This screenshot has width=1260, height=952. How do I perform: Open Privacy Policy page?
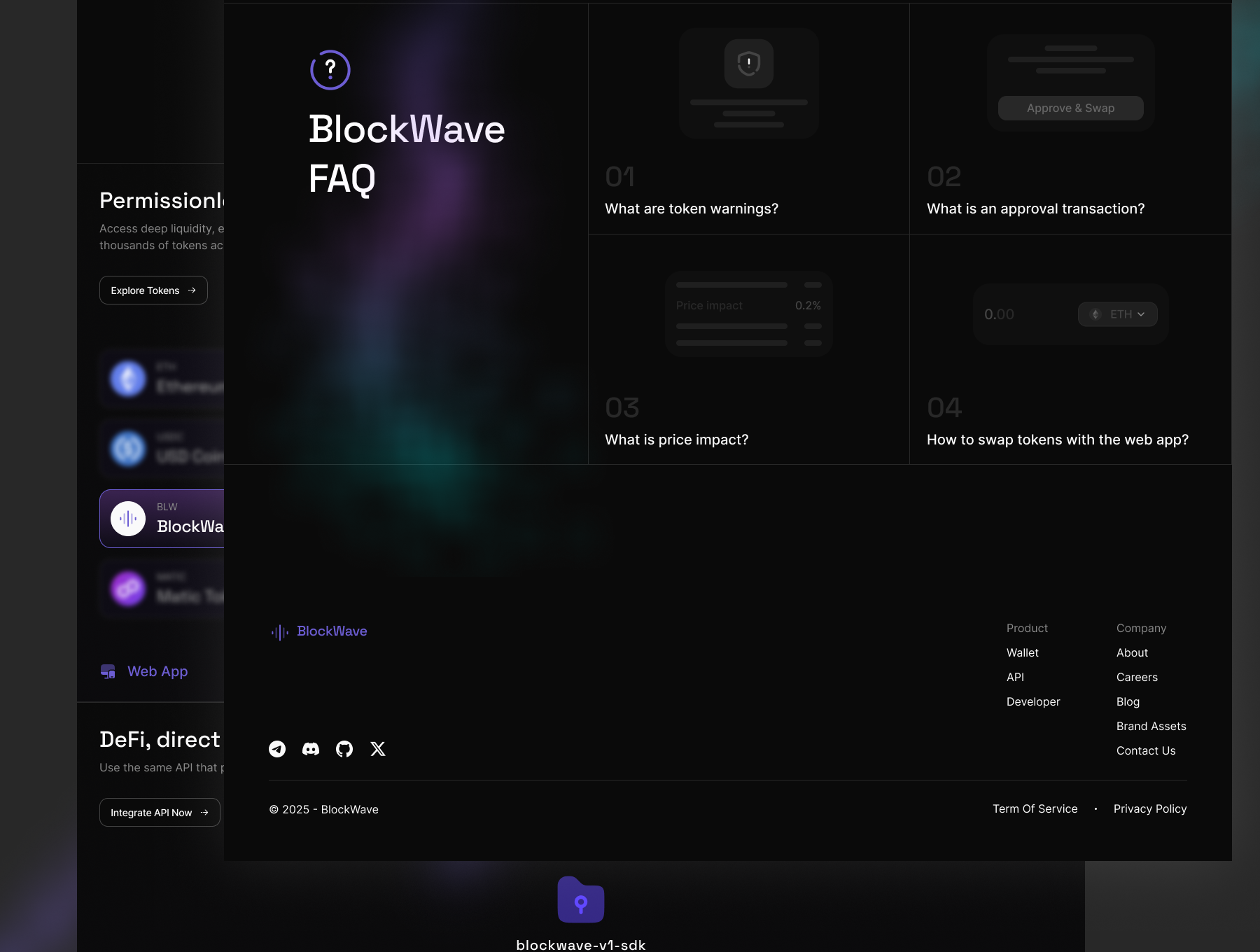pos(1150,808)
